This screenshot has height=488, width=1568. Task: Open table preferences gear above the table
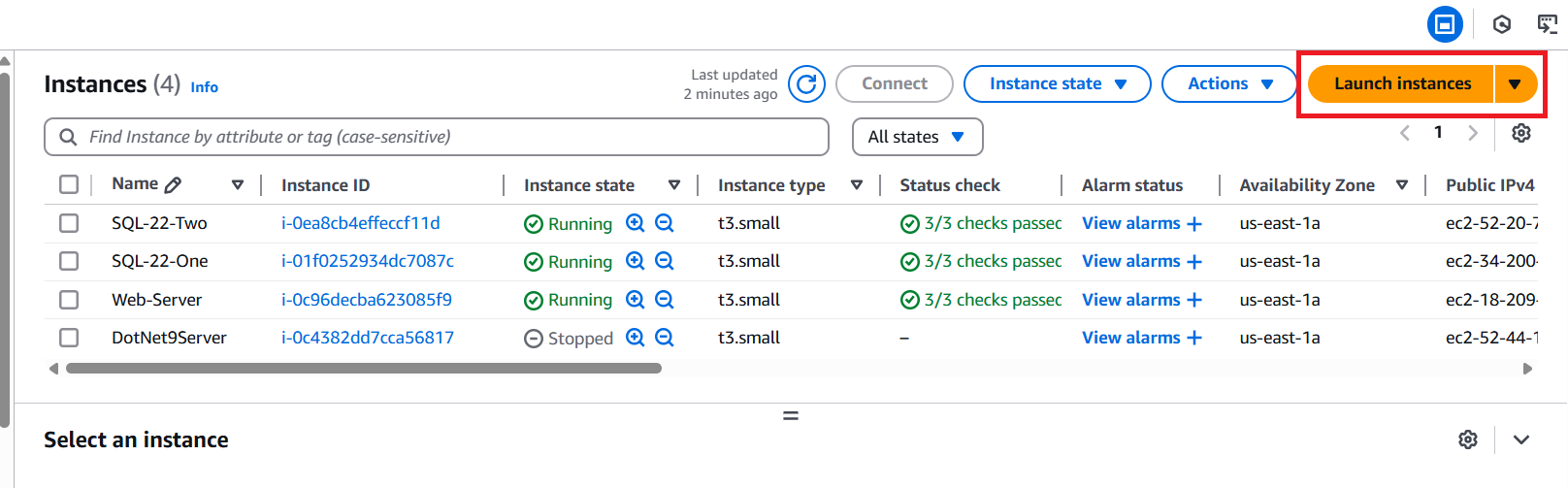(1521, 133)
